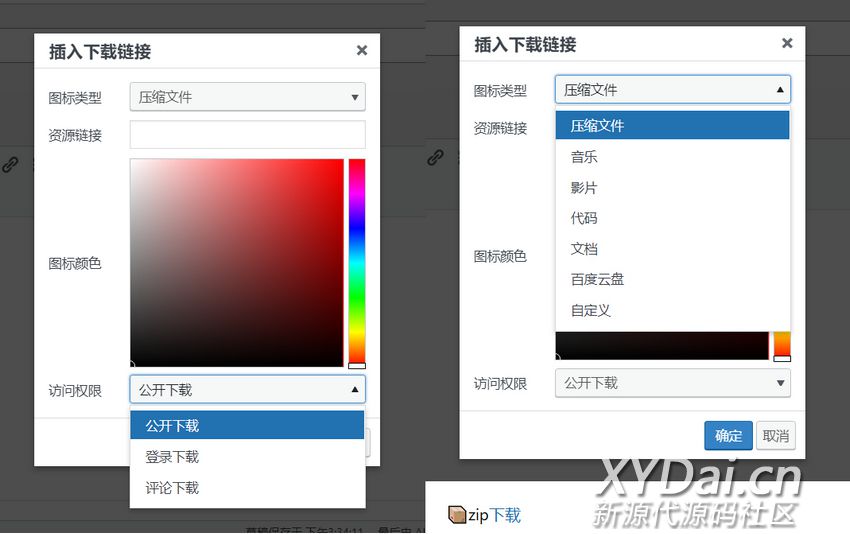Select 百度云盘 icon type option
The image size is (850, 534).
click(597, 279)
